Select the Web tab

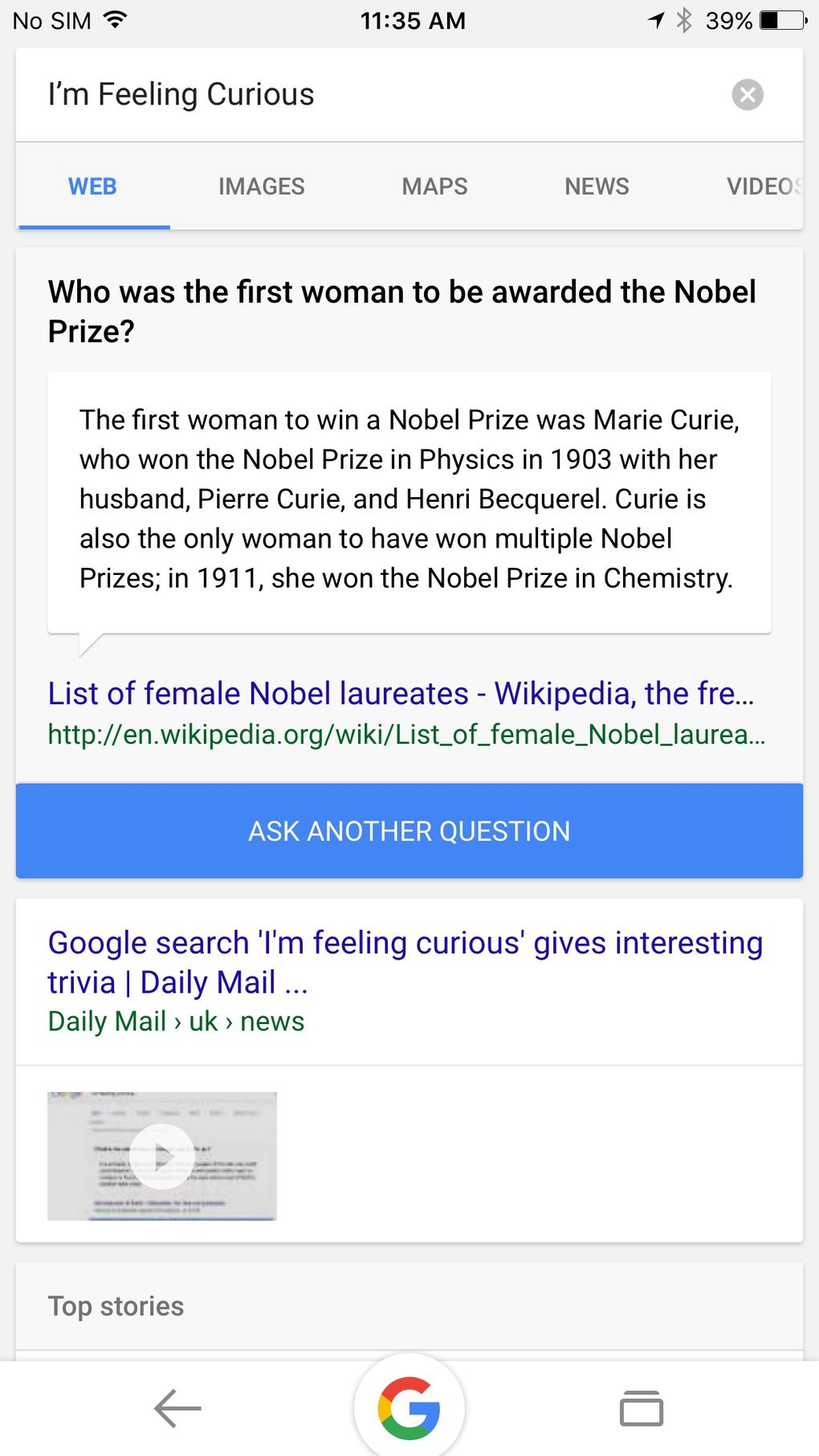(92, 186)
